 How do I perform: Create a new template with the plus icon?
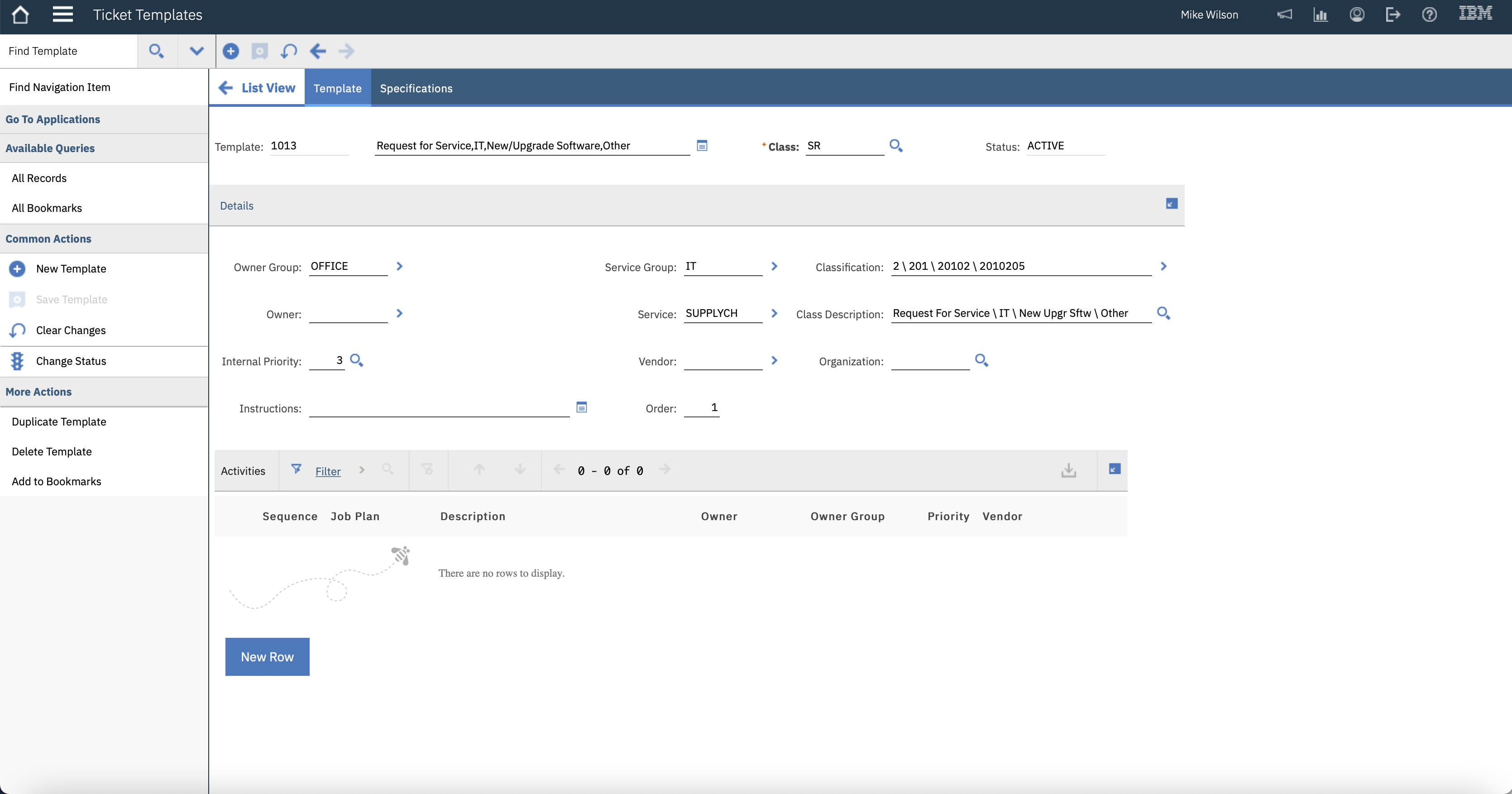click(x=231, y=51)
